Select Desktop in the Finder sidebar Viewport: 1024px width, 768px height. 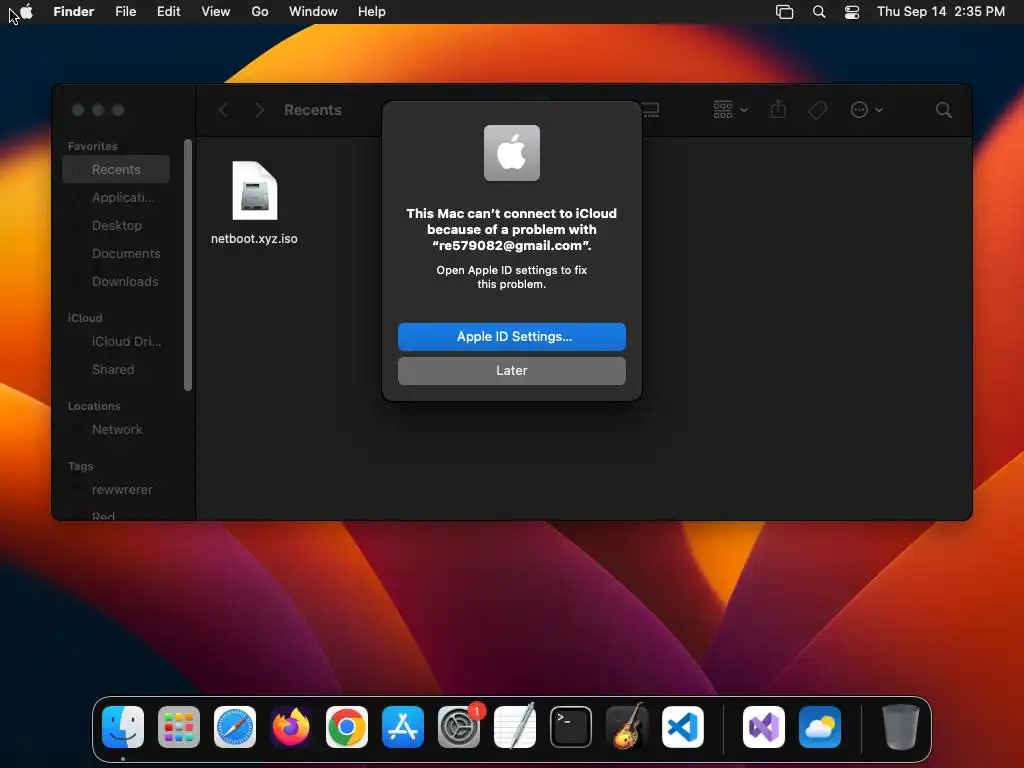coord(116,225)
